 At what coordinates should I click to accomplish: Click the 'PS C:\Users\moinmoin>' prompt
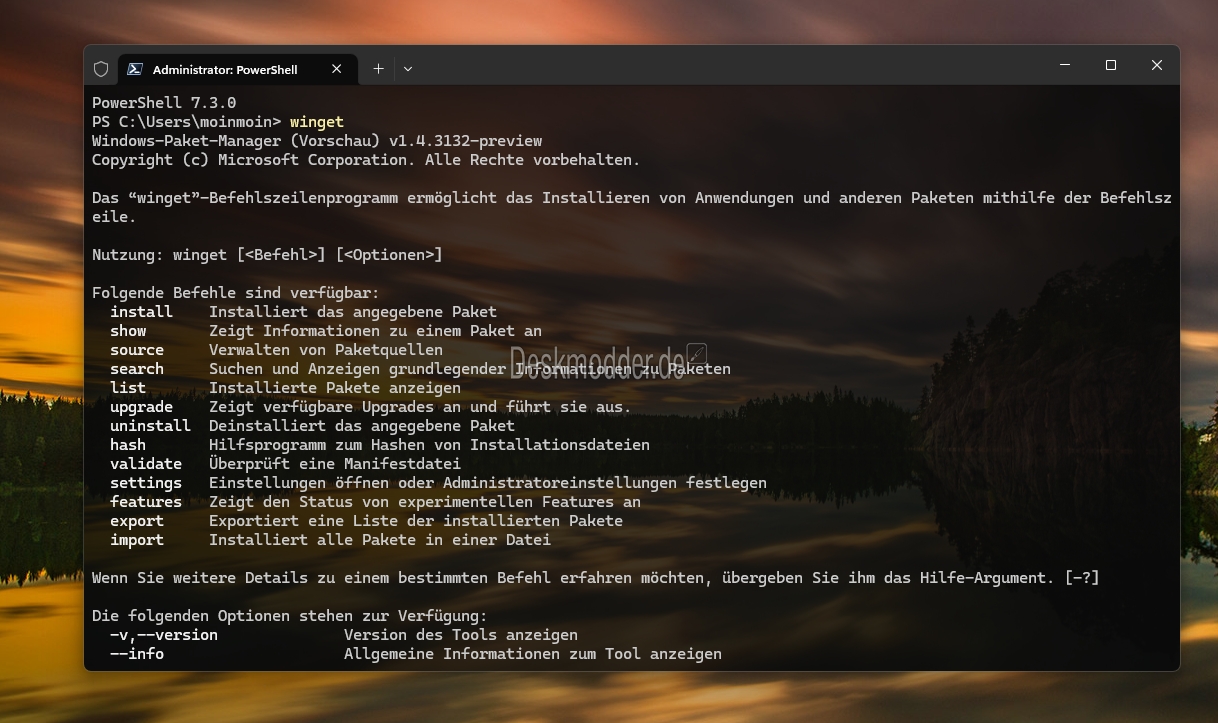coord(187,122)
